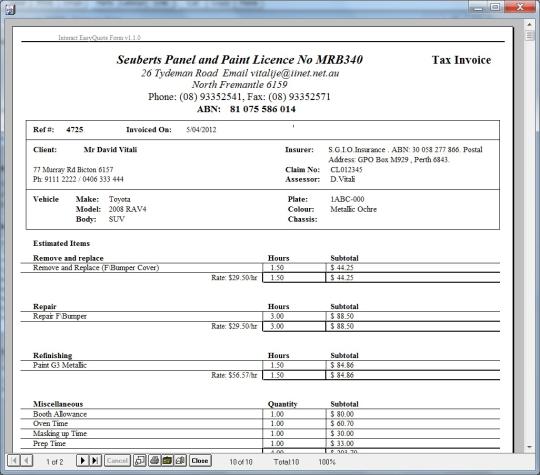Viewport: 540px width, 475px height.
Task: Click the invoice date 5/04/2012
Action: click(201, 130)
